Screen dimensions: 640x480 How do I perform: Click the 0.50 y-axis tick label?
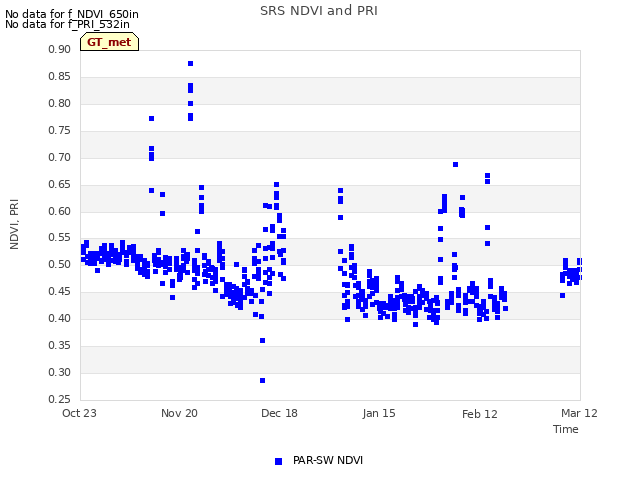[x=59, y=264]
